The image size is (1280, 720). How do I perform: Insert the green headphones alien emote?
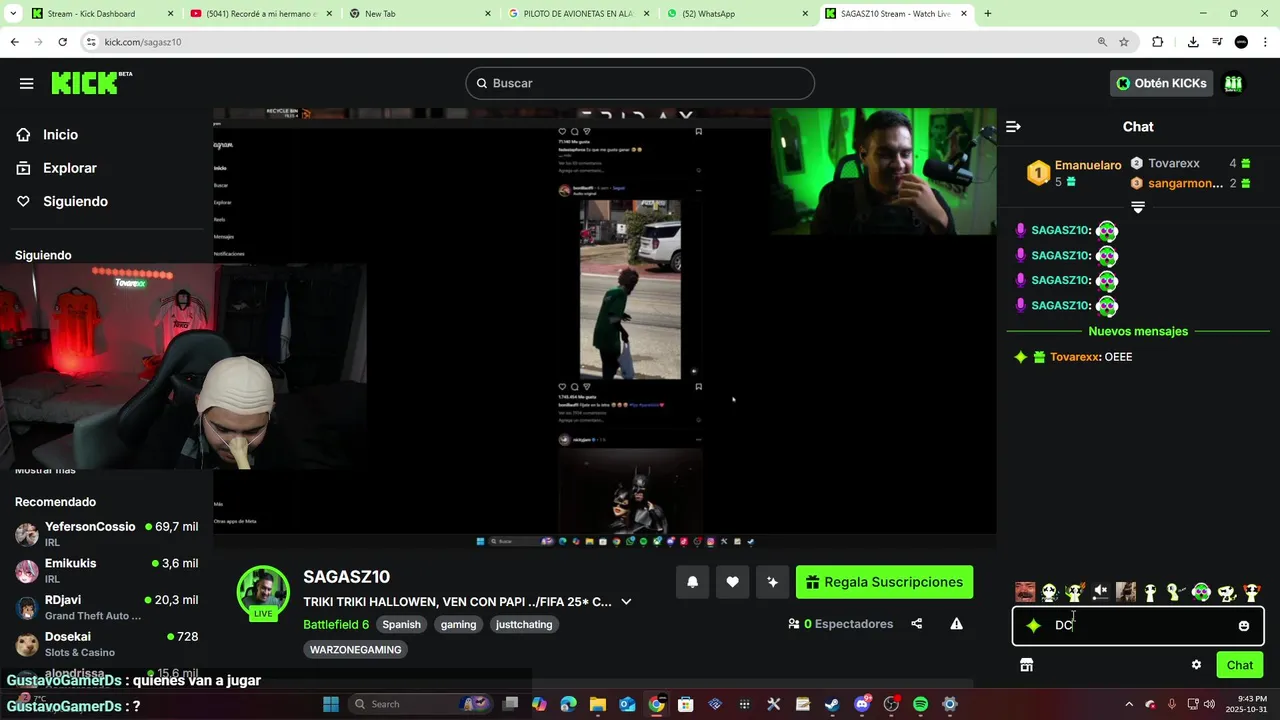pyautogui.click(x=1201, y=592)
